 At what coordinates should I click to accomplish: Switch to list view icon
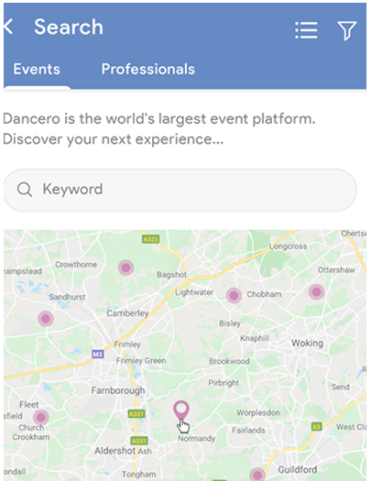coord(306,30)
